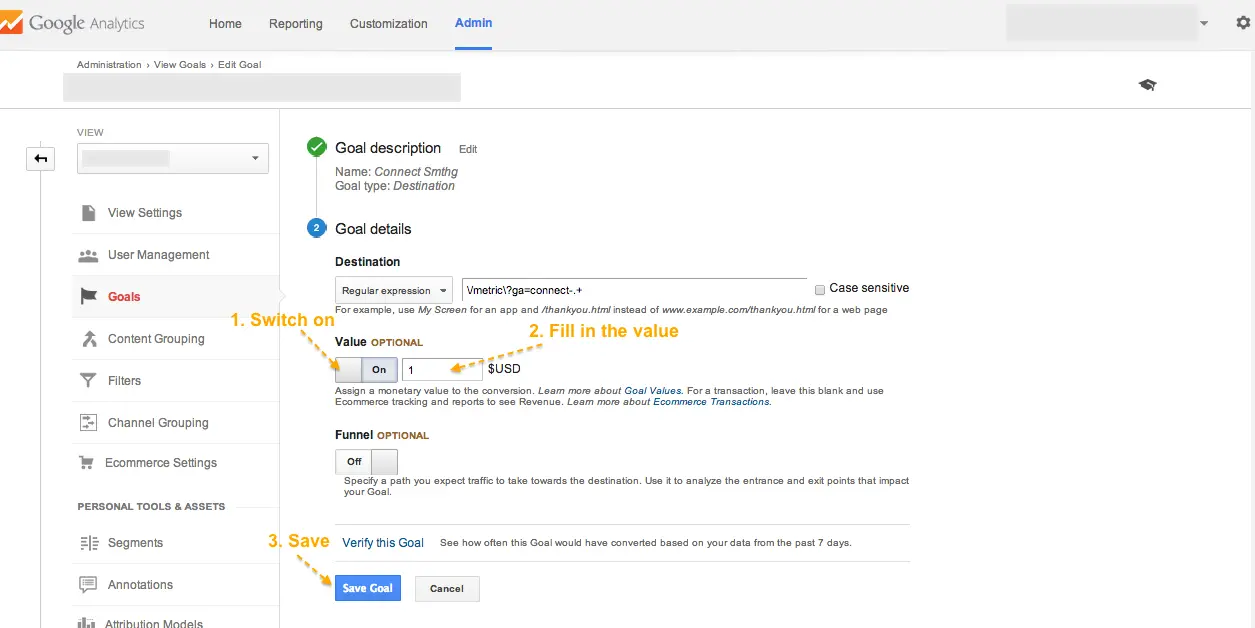Screen dimensions: 1255x628
Task: Click the back arrow collapse button
Action: (41, 158)
